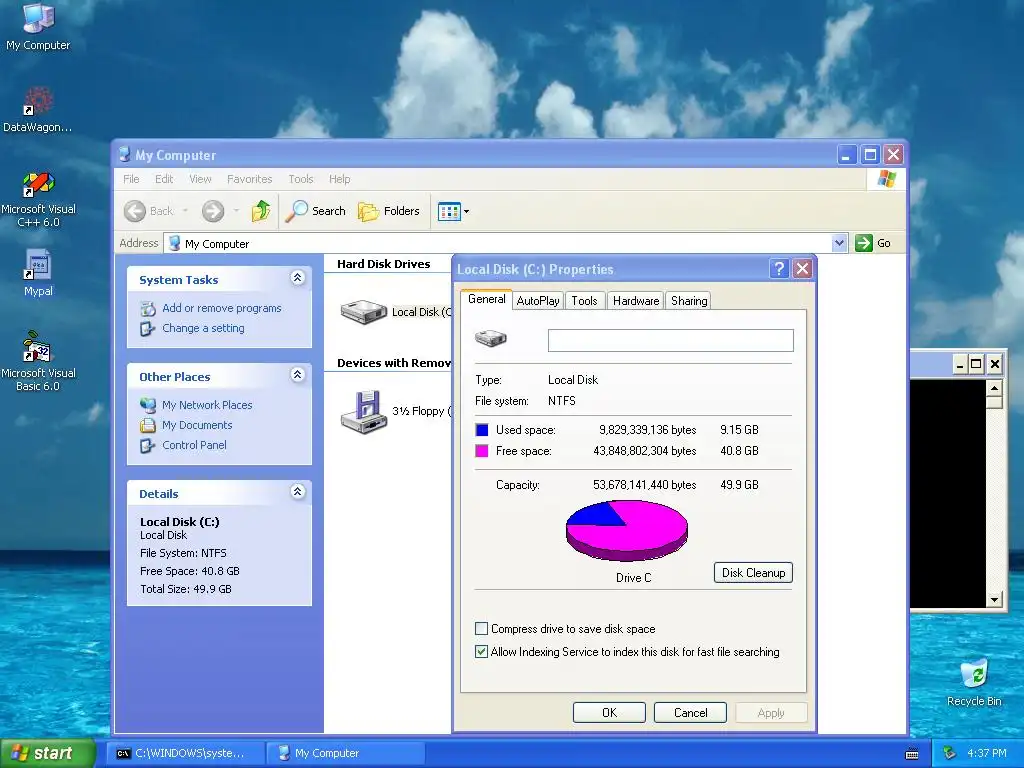Click Change a setting link
This screenshot has width=1024, height=768.
[203, 328]
